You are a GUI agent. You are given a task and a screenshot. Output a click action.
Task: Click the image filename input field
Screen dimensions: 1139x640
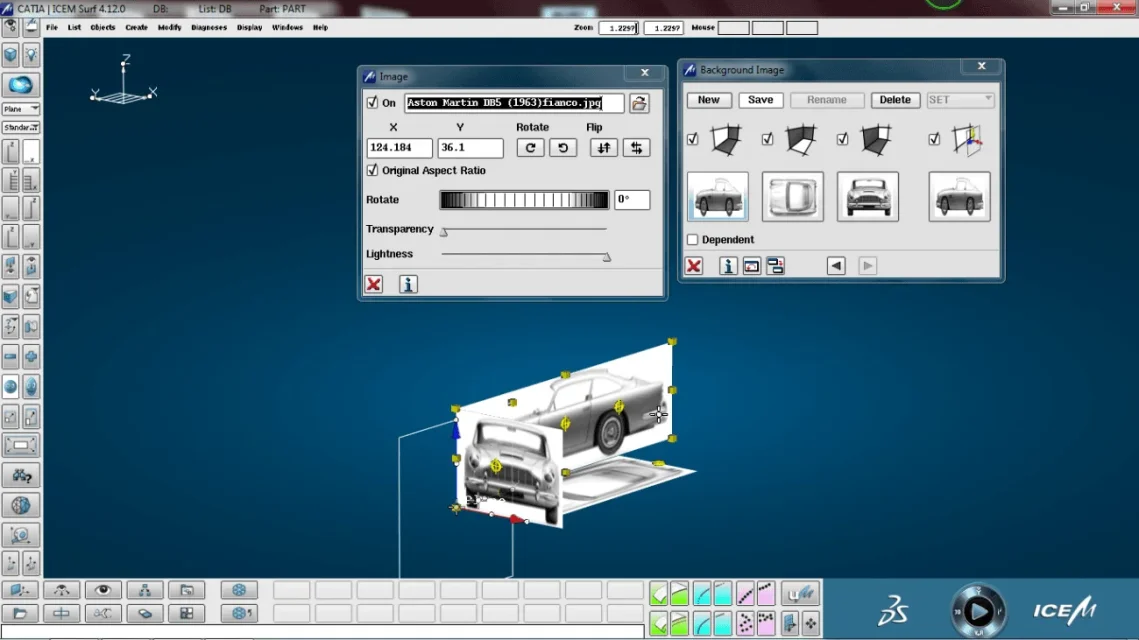click(514, 103)
